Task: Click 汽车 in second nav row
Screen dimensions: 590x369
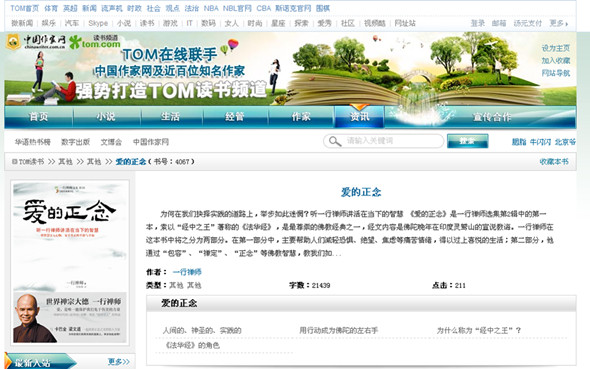Action: pyautogui.click(x=72, y=23)
